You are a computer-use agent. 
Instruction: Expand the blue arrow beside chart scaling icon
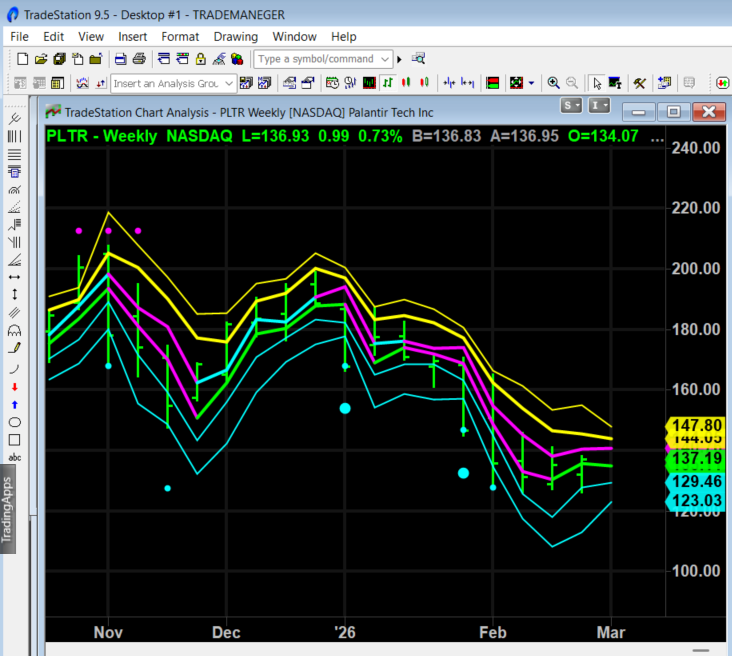(531, 84)
